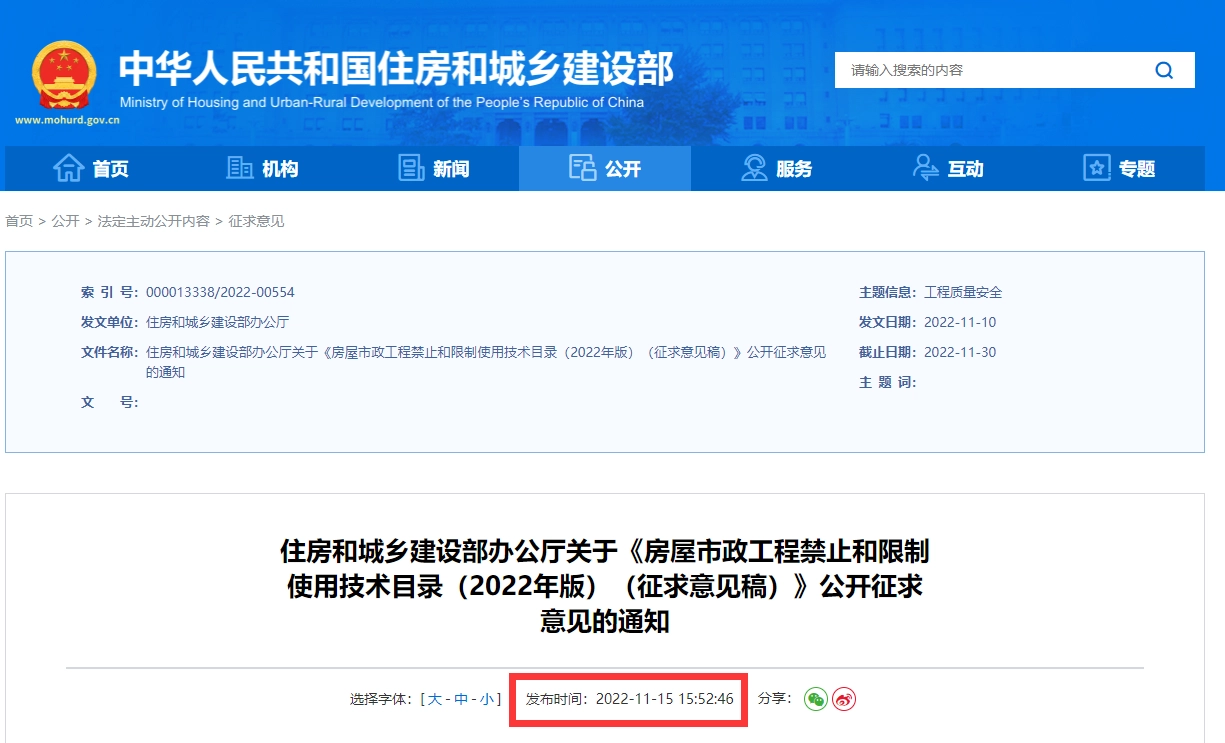Click the highlighted 发布时间 publish date box
The image size is (1225, 743).
pyautogui.click(x=628, y=700)
